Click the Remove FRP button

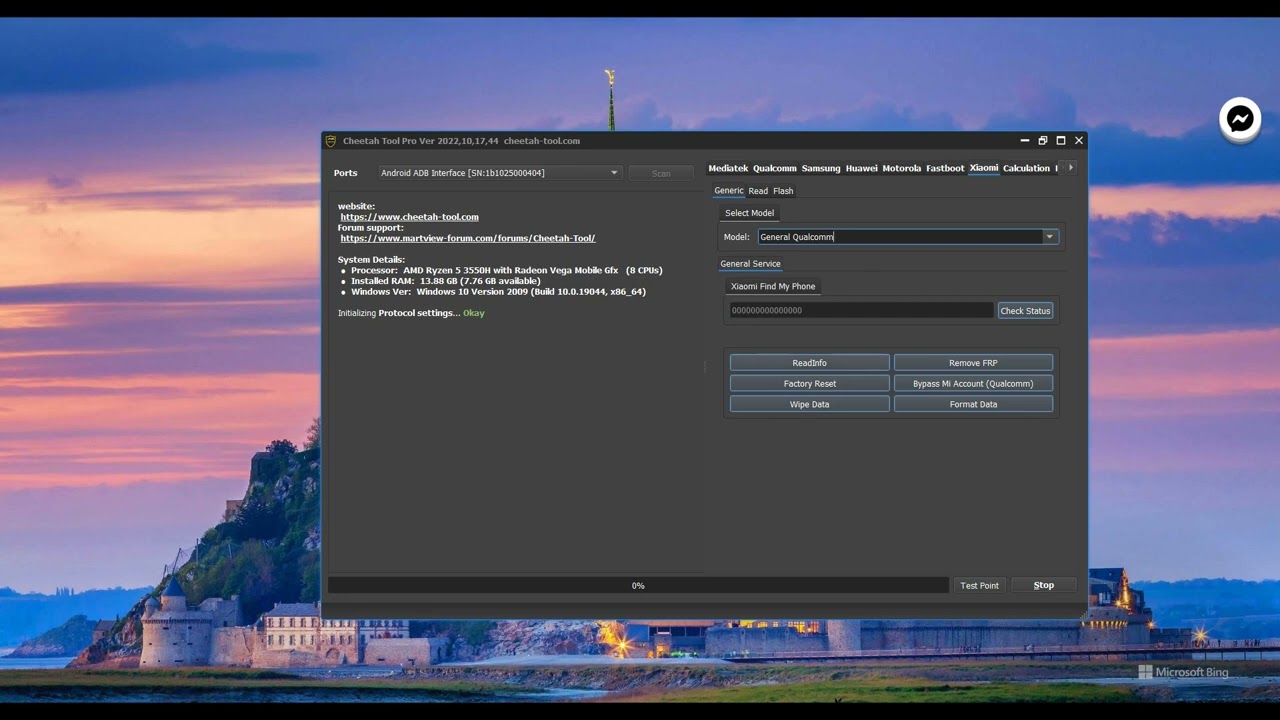tap(973, 363)
